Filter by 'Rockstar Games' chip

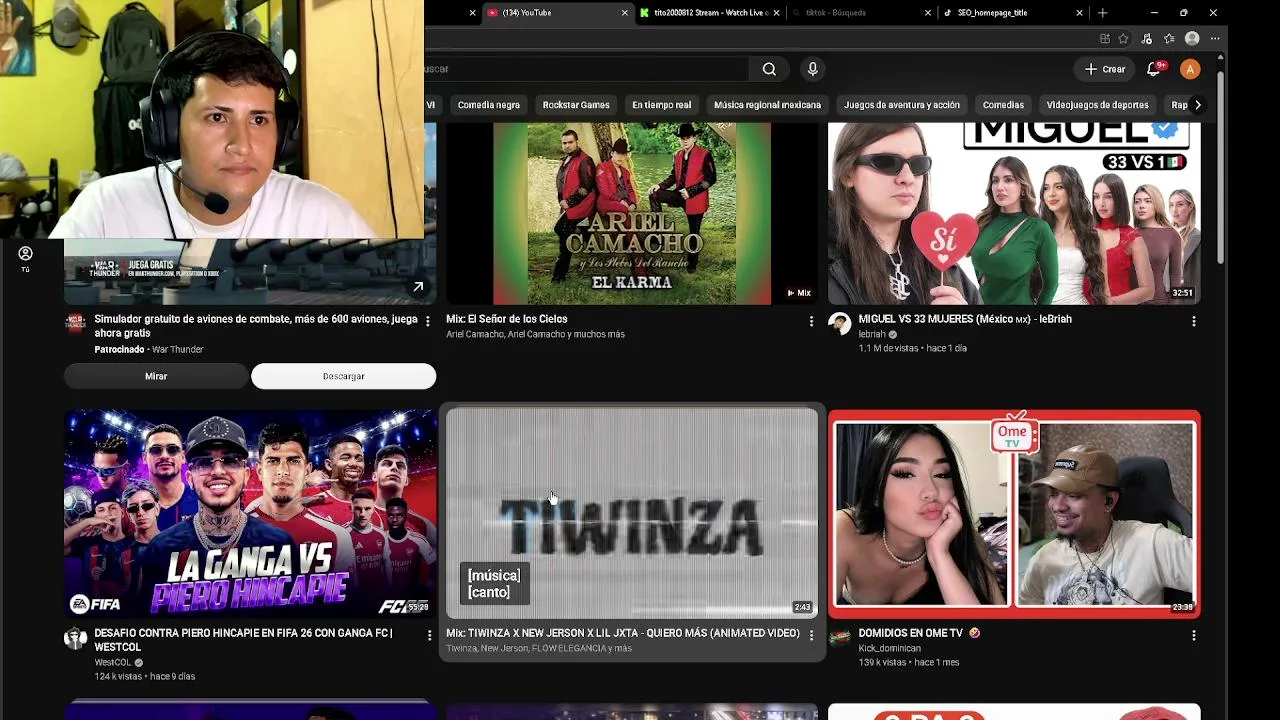(576, 105)
